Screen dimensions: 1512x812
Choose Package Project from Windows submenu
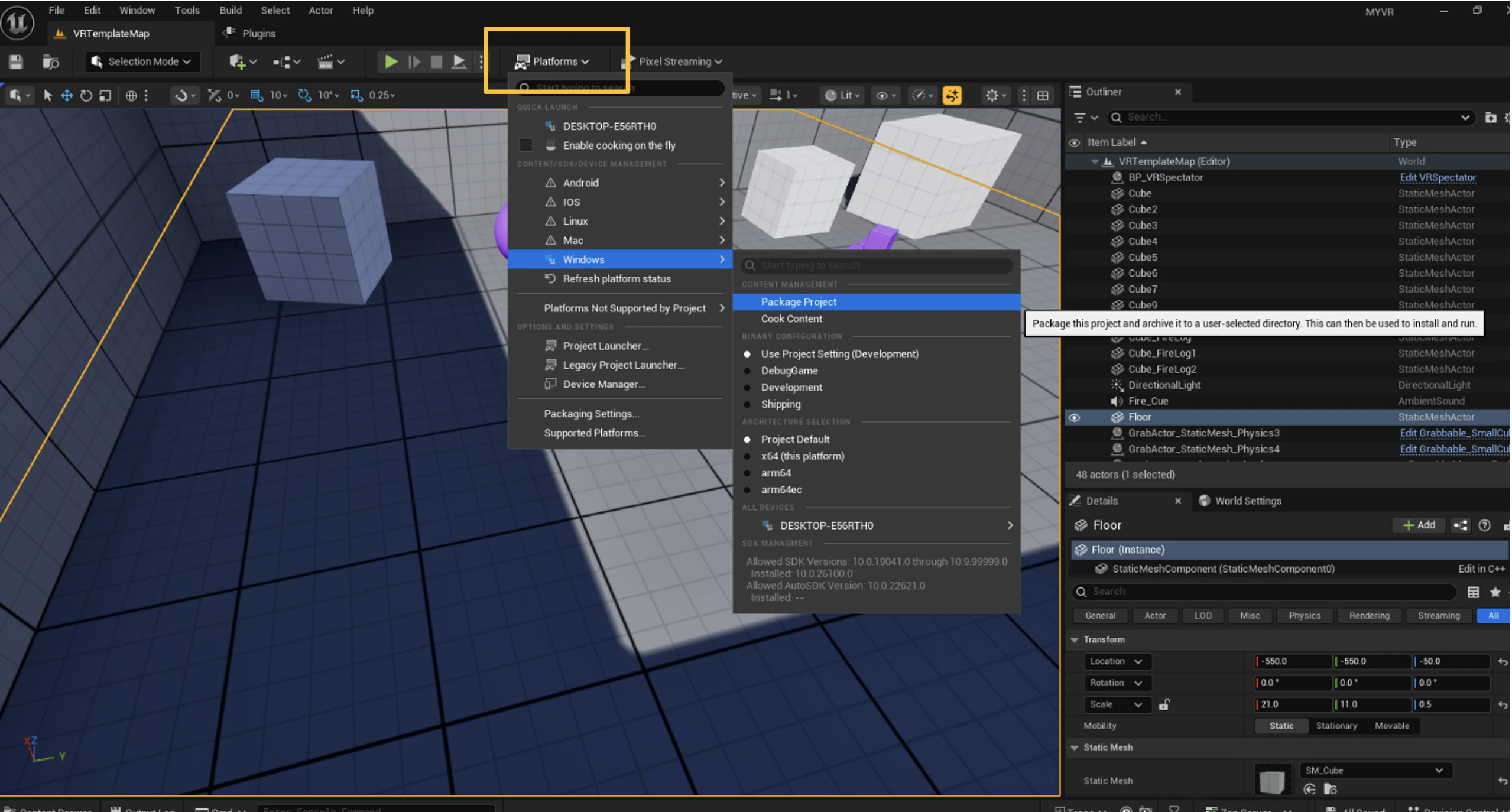point(876,302)
